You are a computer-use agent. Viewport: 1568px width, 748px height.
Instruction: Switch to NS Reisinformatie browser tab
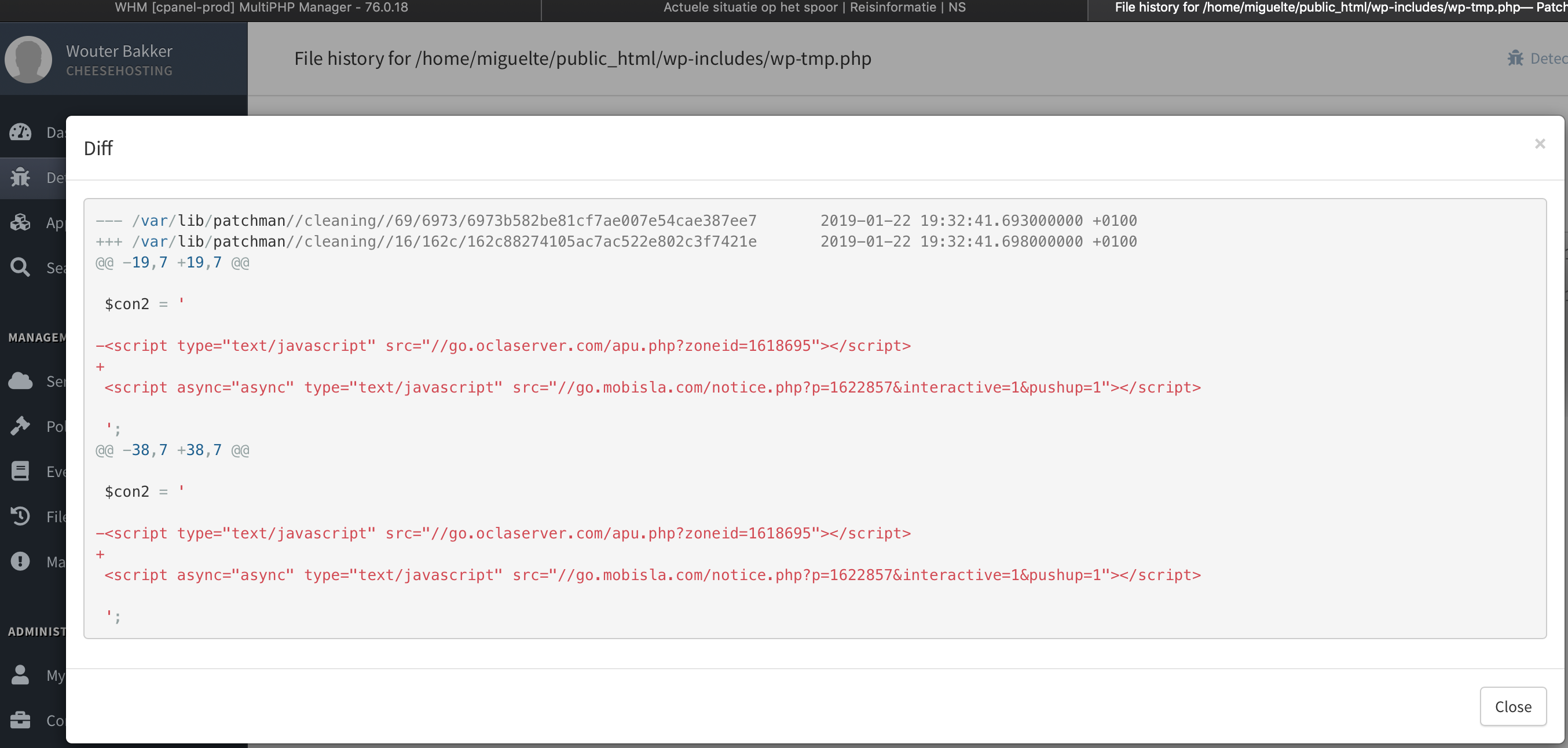[x=814, y=8]
